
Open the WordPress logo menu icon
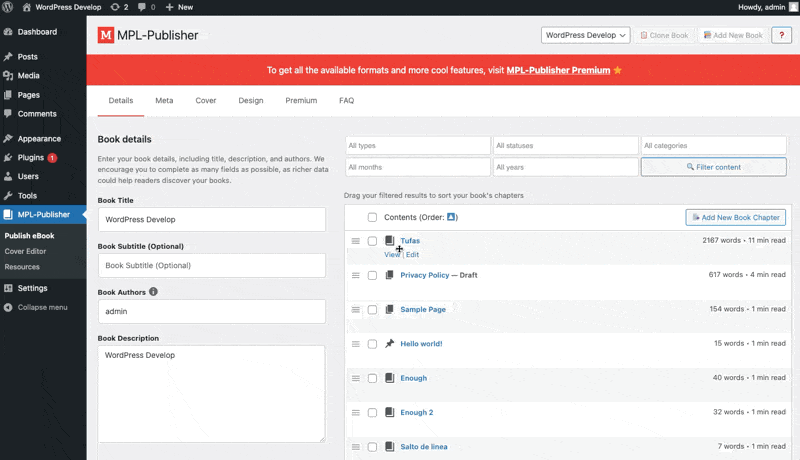point(9,7)
